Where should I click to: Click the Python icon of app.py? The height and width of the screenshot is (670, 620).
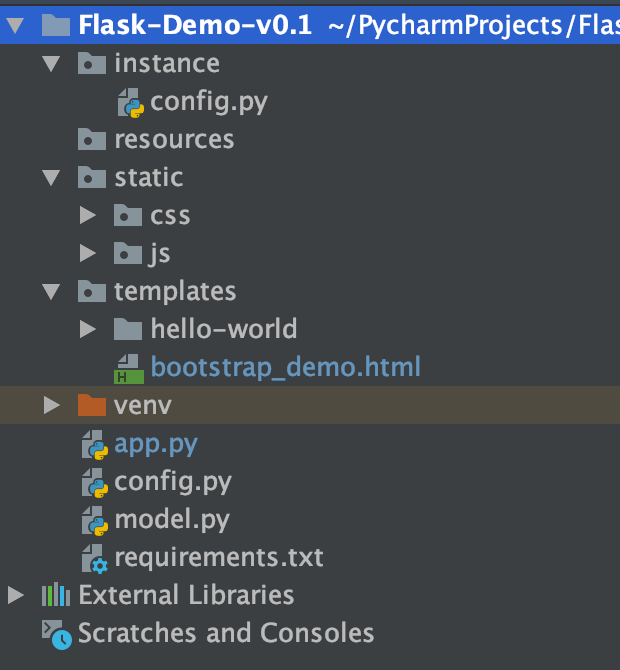(95, 445)
